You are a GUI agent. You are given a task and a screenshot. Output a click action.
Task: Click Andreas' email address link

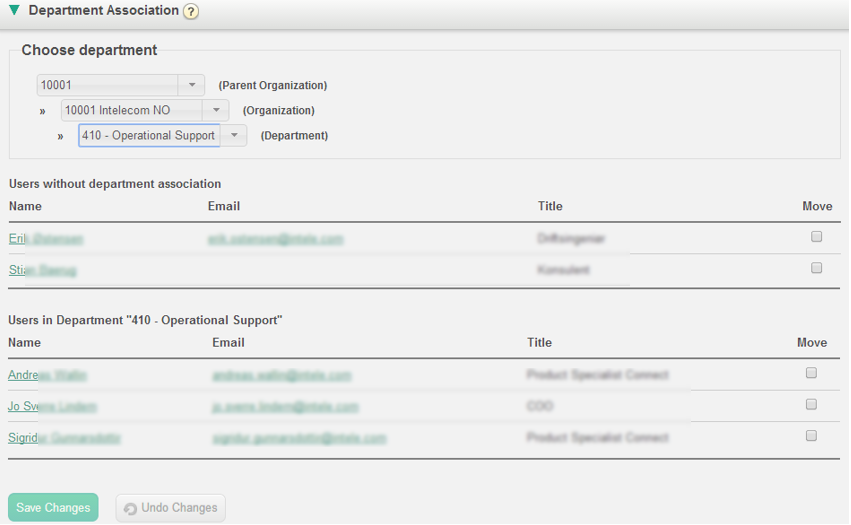pos(281,376)
